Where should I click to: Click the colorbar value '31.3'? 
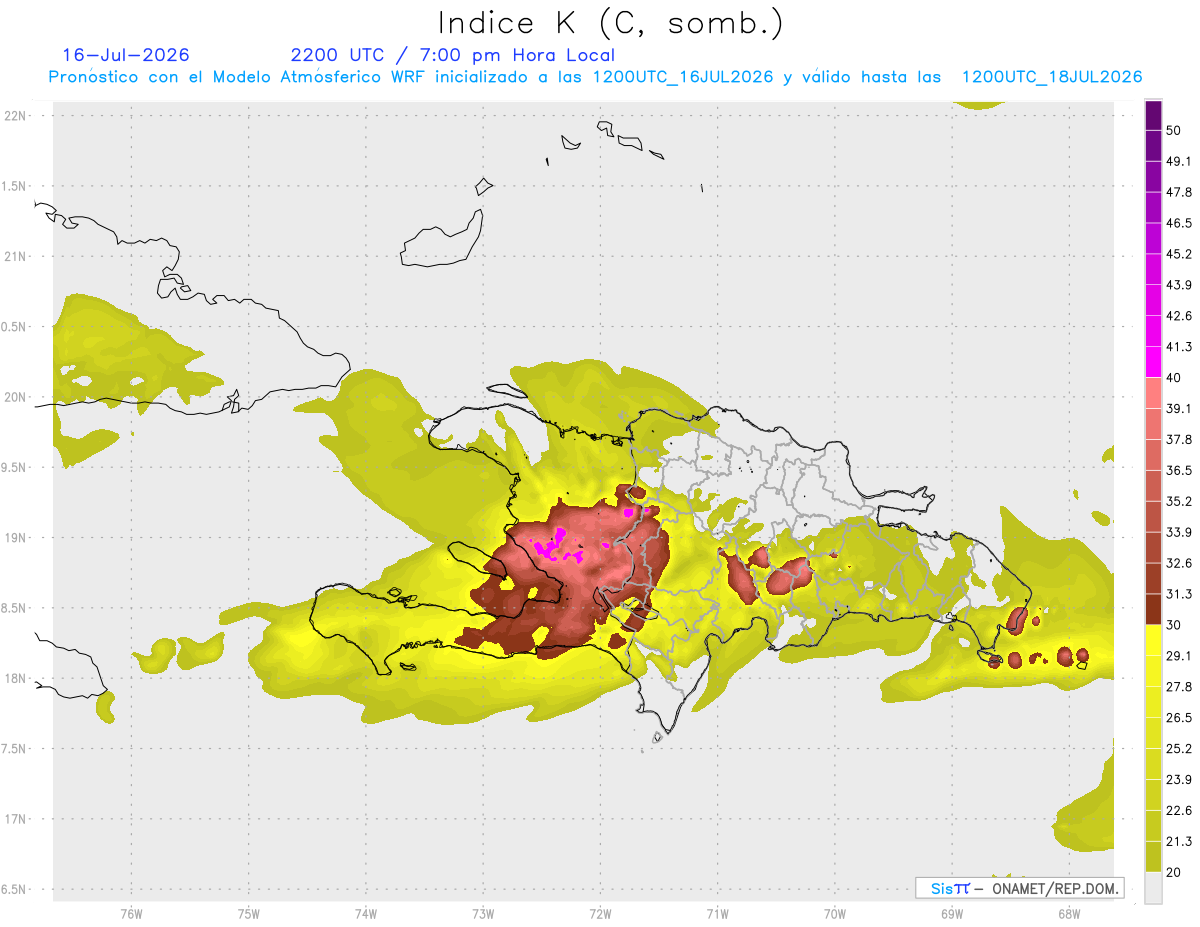coord(1179,594)
